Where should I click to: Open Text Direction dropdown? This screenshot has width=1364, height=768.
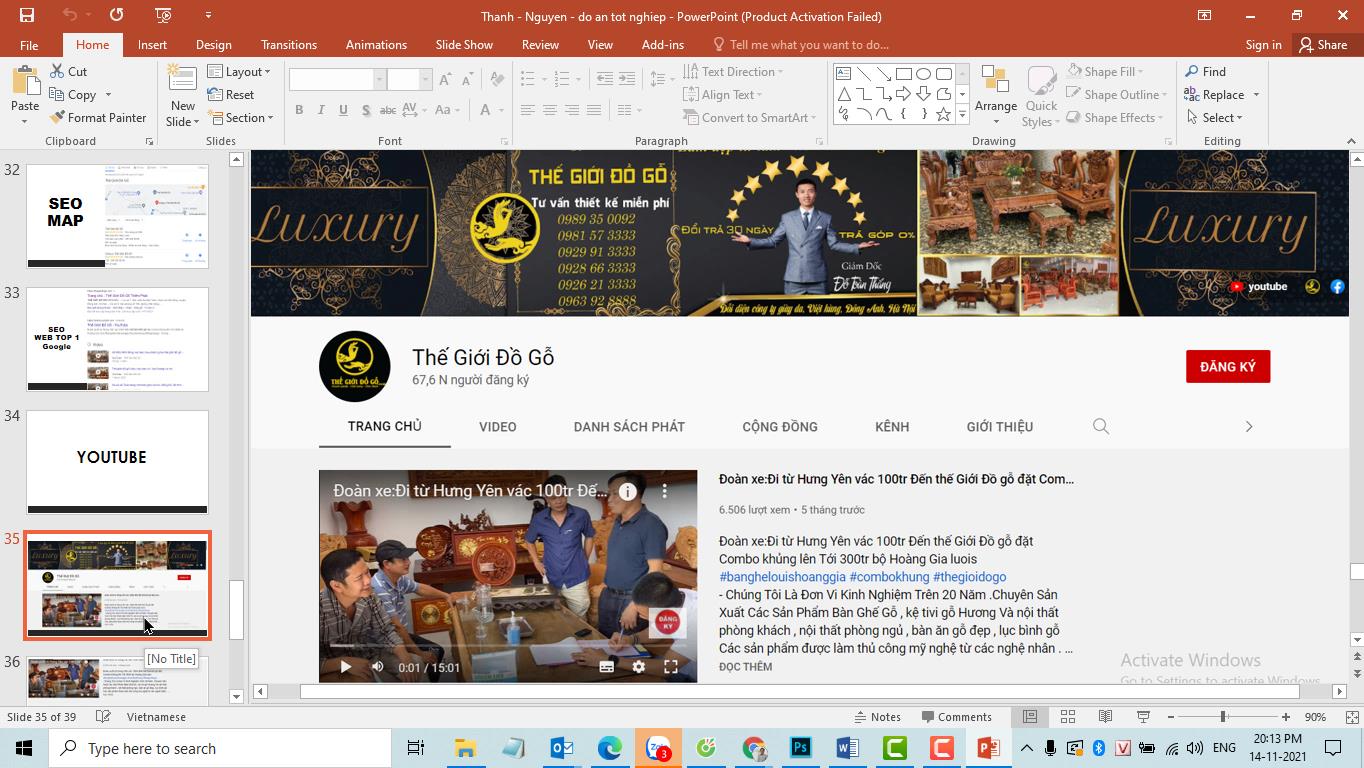(x=733, y=71)
